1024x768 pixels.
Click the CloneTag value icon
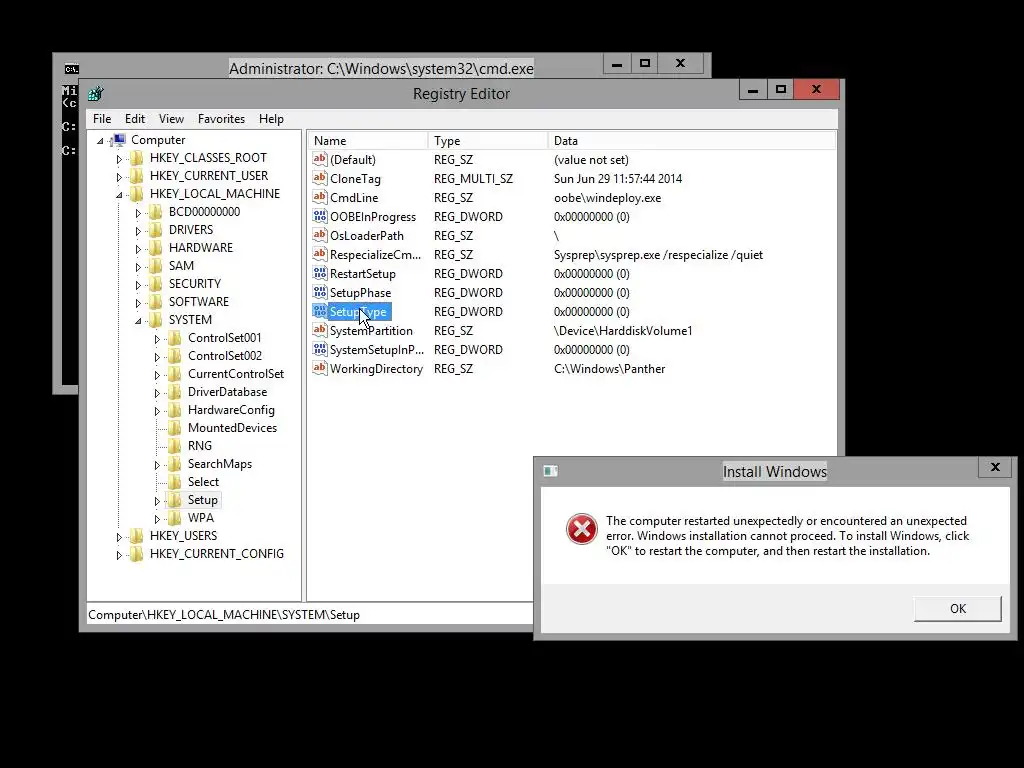[x=319, y=178]
